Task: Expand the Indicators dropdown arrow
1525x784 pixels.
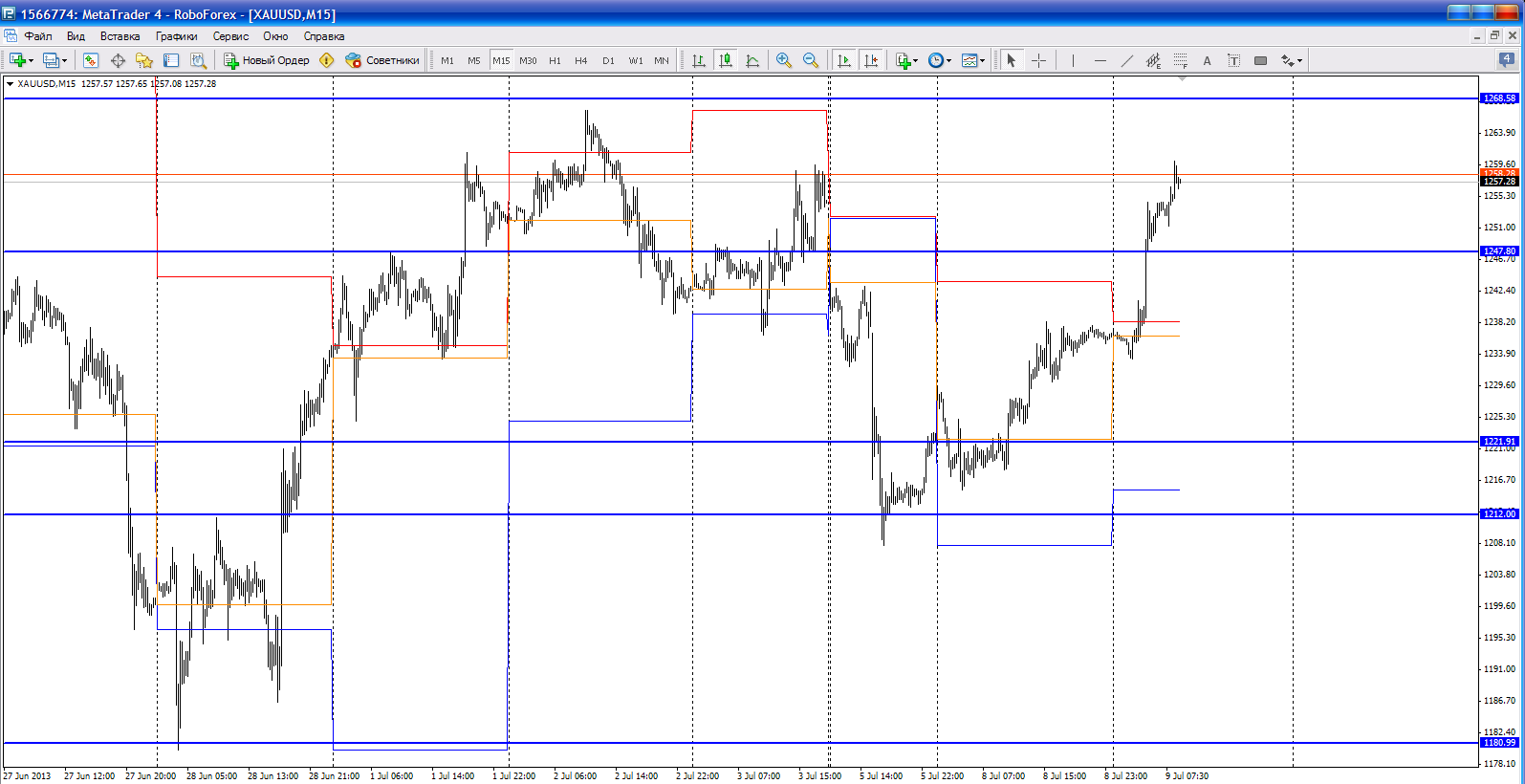Action: (916, 60)
